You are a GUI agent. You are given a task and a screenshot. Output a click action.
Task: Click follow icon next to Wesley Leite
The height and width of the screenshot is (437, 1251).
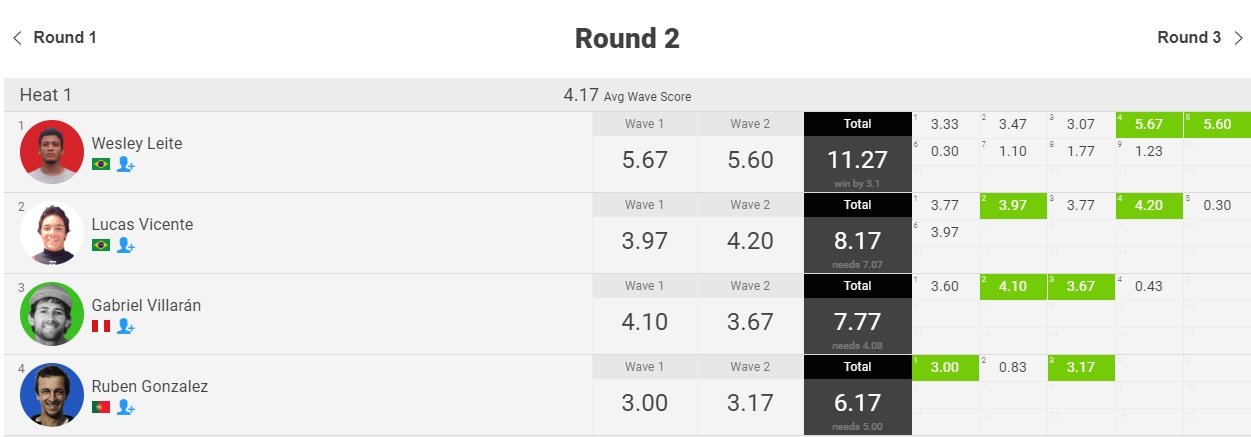pos(126,164)
